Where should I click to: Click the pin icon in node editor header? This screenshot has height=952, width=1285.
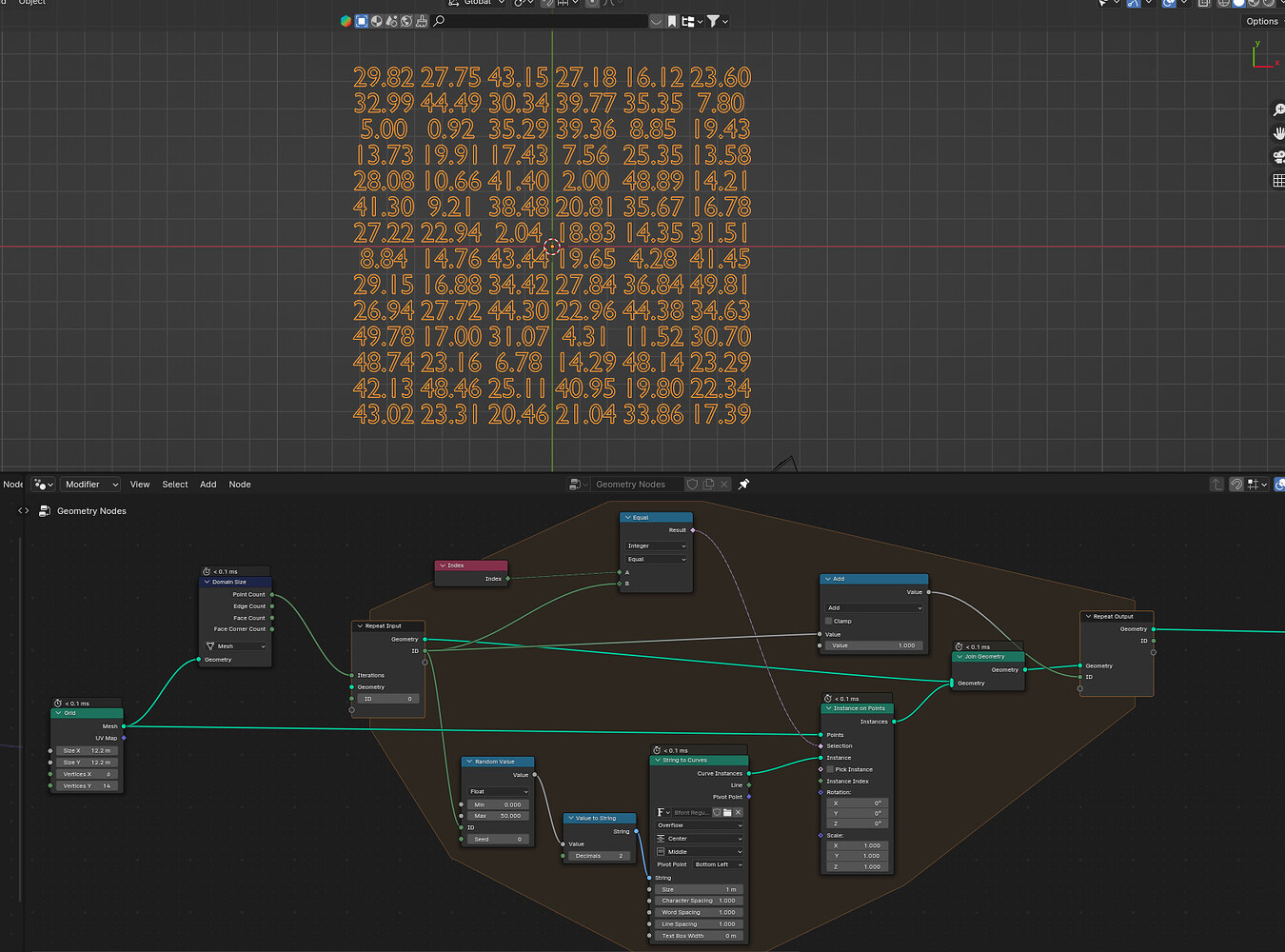[743, 485]
